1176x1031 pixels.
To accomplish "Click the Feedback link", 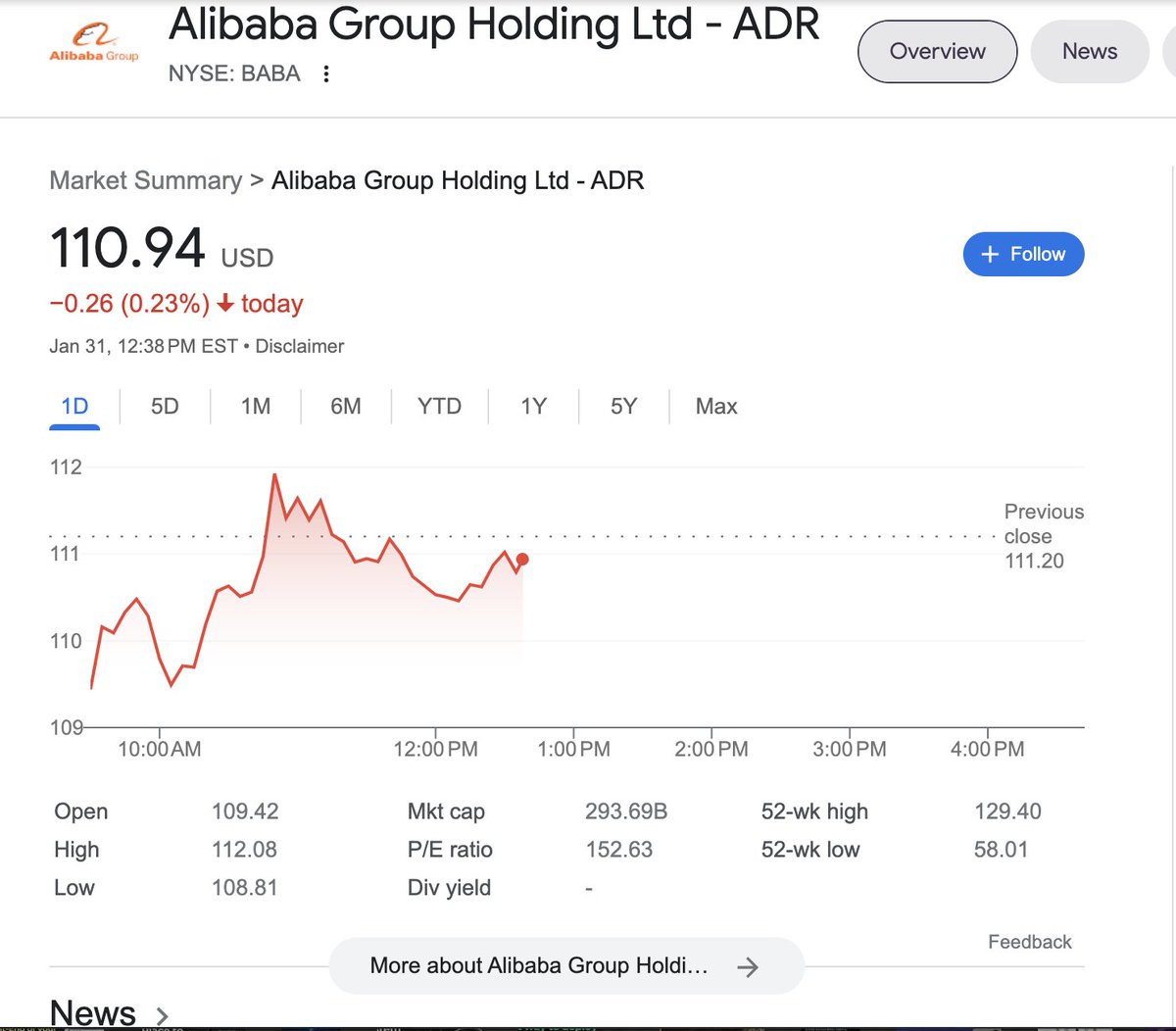I will (x=1029, y=942).
